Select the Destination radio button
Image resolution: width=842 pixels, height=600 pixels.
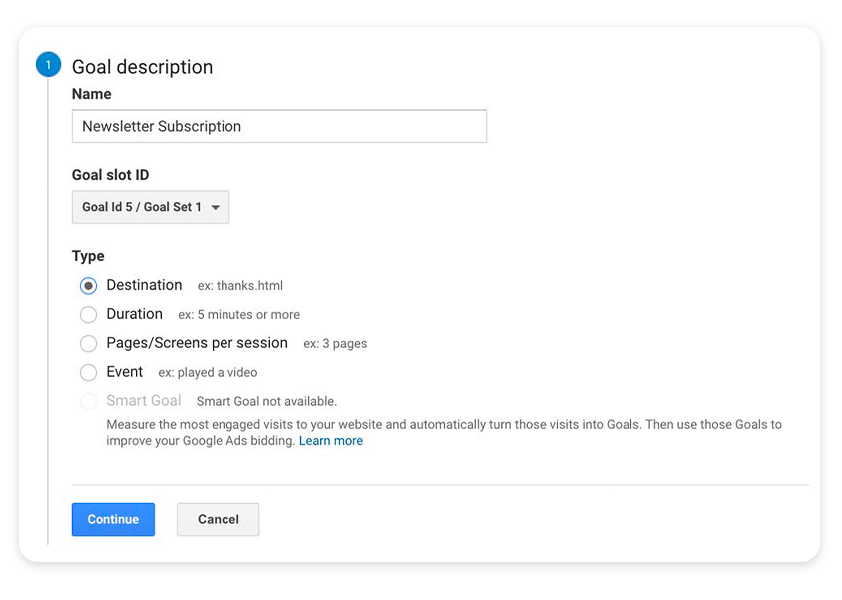tap(89, 286)
